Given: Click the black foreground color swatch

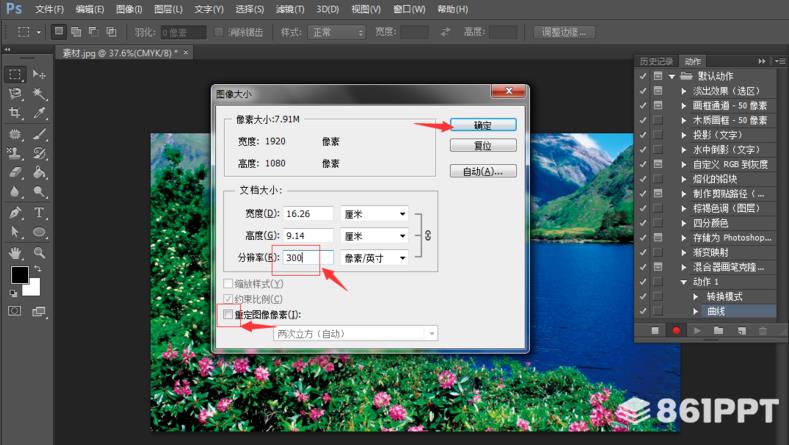Looking at the screenshot, I should point(19,275).
